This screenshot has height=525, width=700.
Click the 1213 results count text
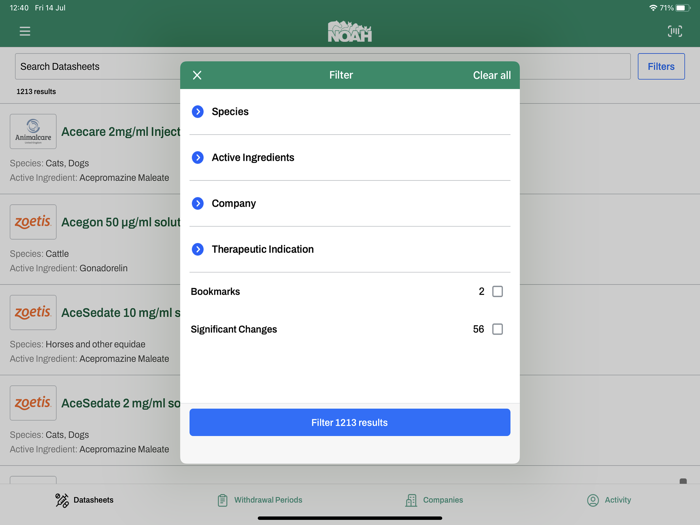pyautogui.click(x=36, y=92)
